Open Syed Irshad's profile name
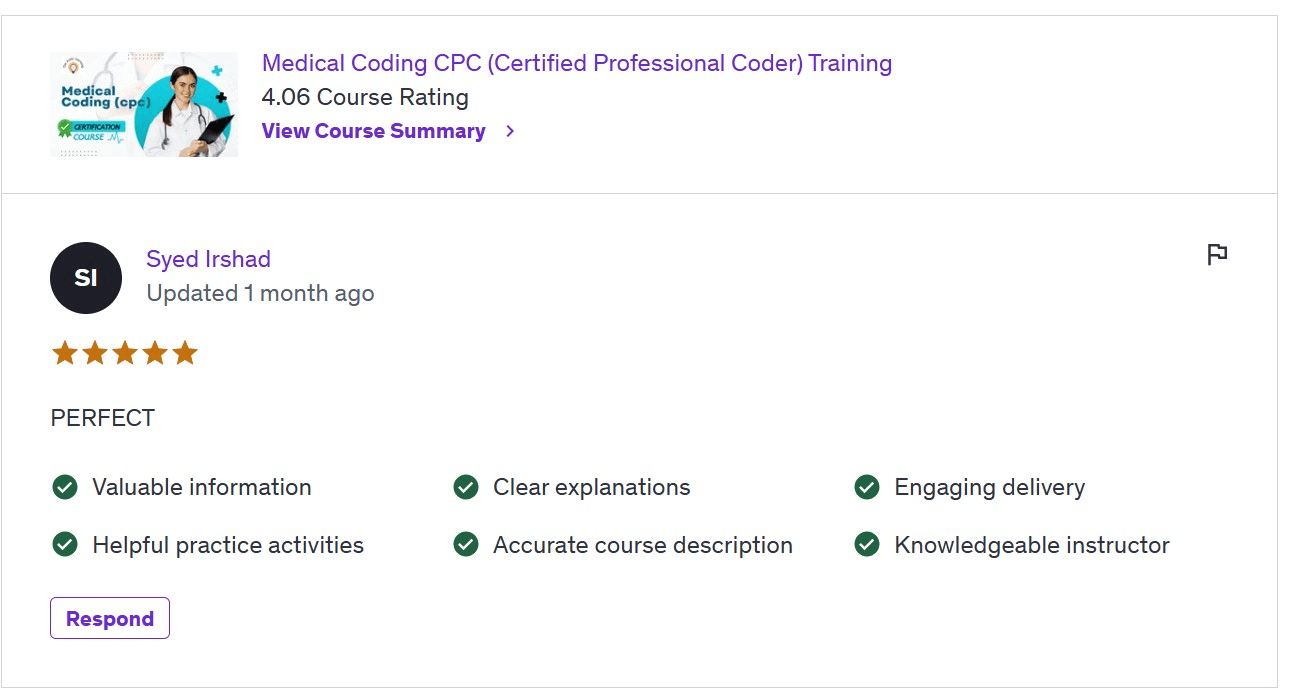Screen dimensions: 1294x691 (208, 259)
